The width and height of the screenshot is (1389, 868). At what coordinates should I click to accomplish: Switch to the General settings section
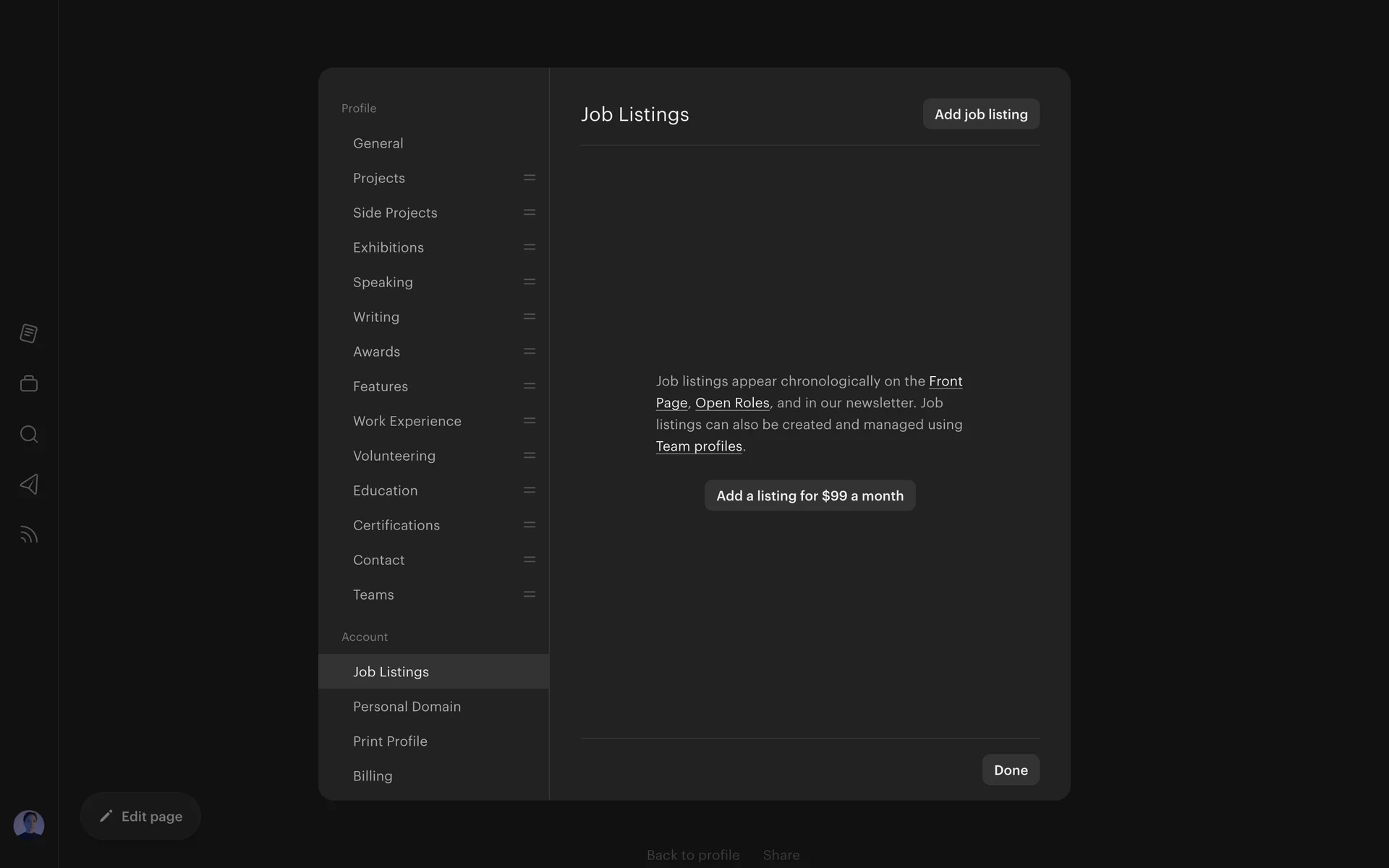pyautogui.click(x=378, y=143)
